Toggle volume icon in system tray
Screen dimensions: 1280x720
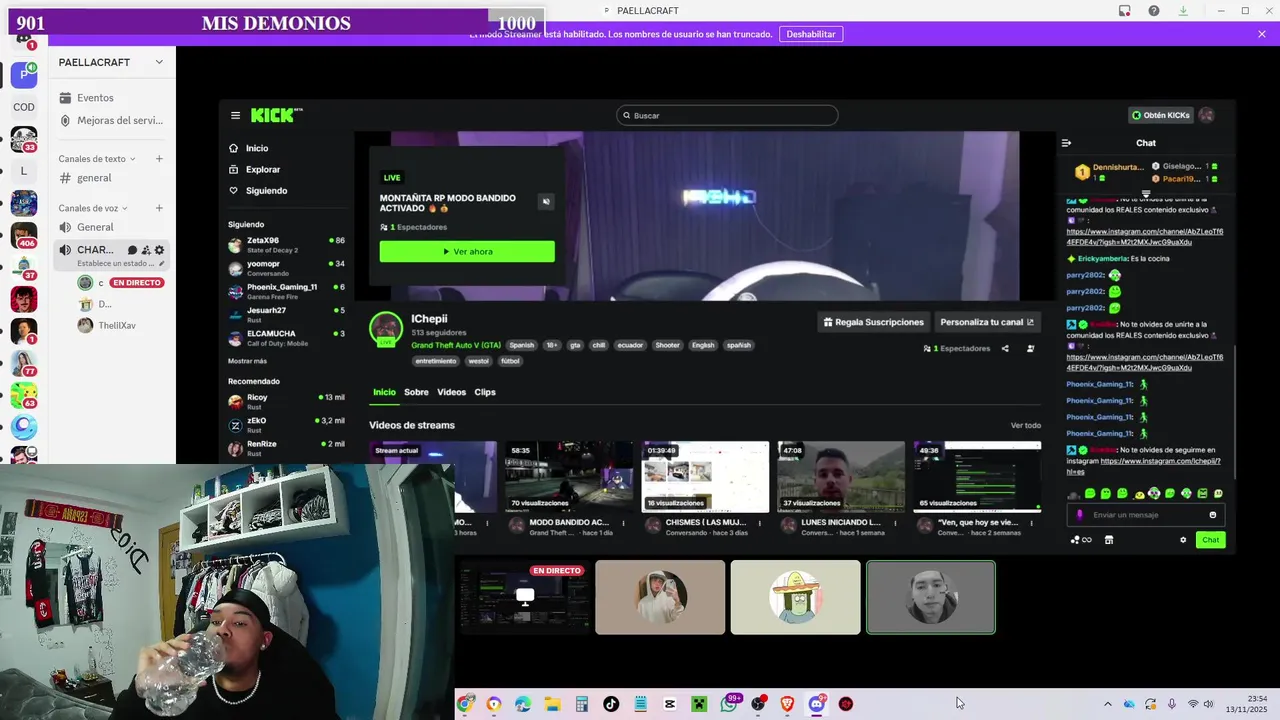tap(1209, 704)
